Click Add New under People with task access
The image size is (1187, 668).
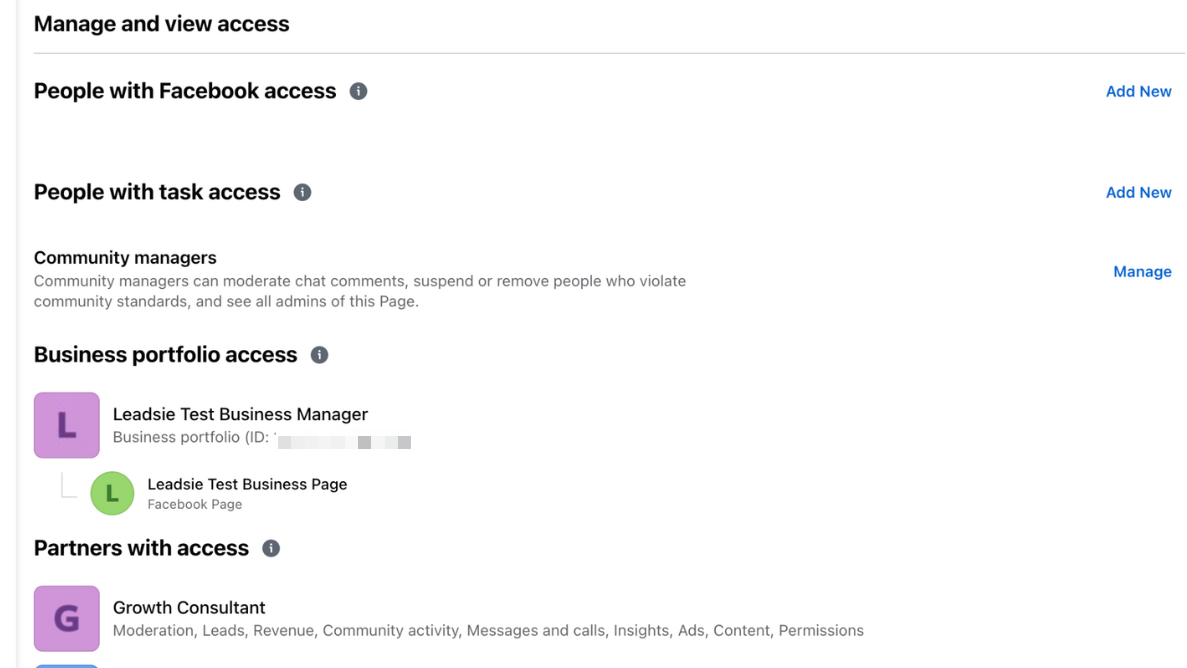pyautogui.click(x=1138, y=192)
